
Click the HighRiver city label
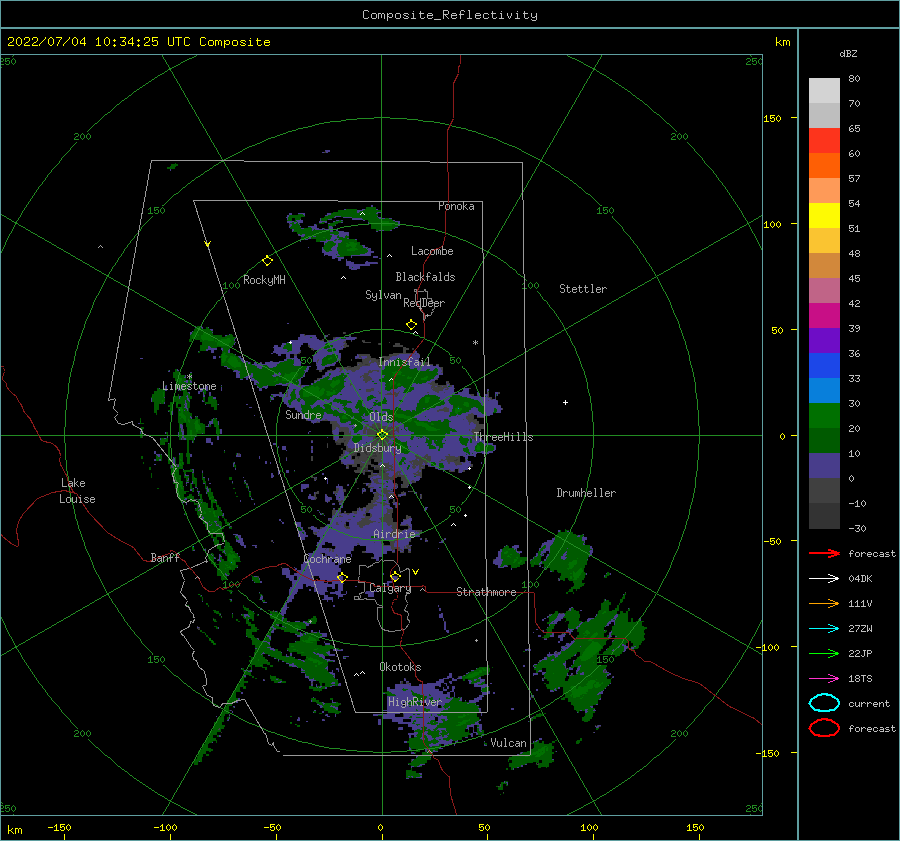pyautogui.click(x=416, y=702)
